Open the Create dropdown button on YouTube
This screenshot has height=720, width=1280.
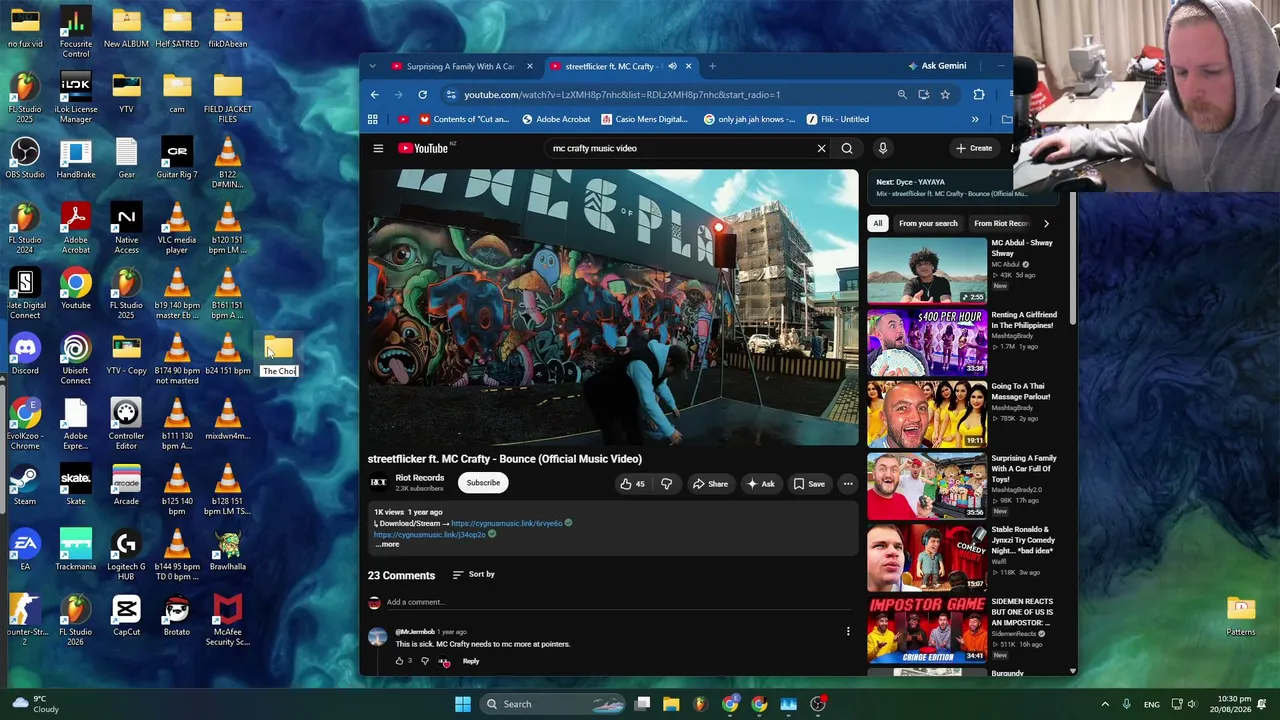tap(973, 148)
